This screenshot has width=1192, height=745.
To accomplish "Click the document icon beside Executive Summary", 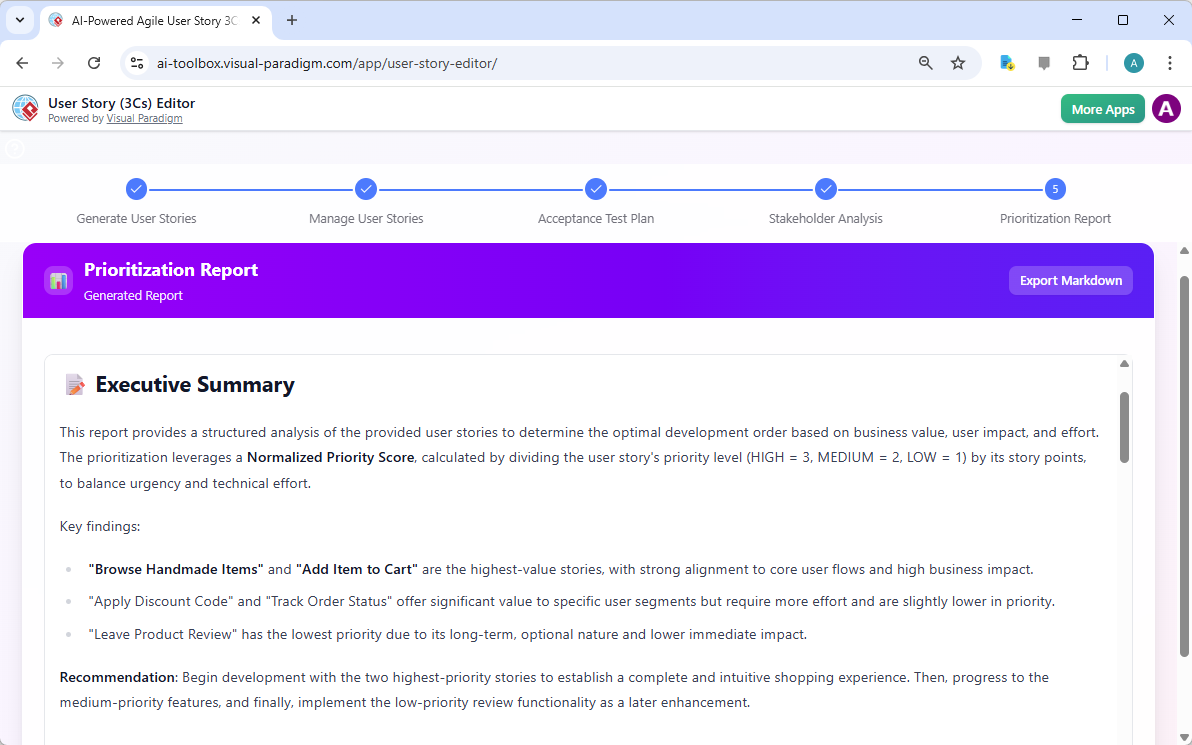I will 74,383.
